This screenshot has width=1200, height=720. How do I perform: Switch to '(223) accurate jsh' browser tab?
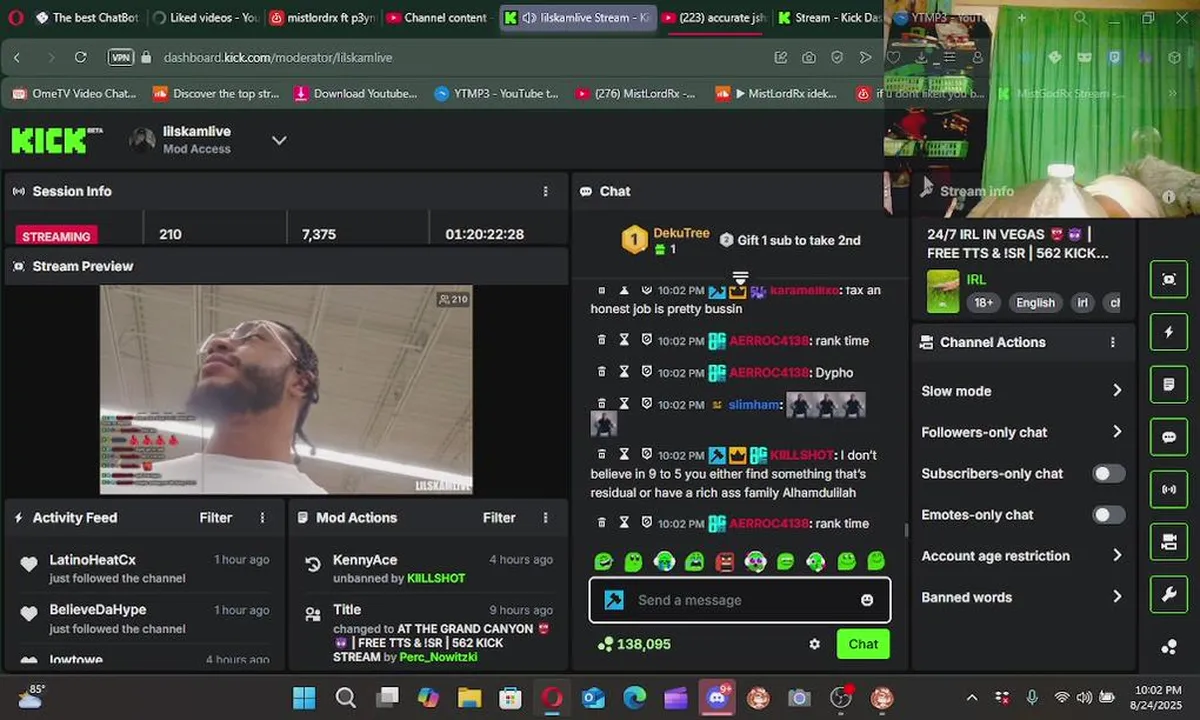[x=714, y=18]
